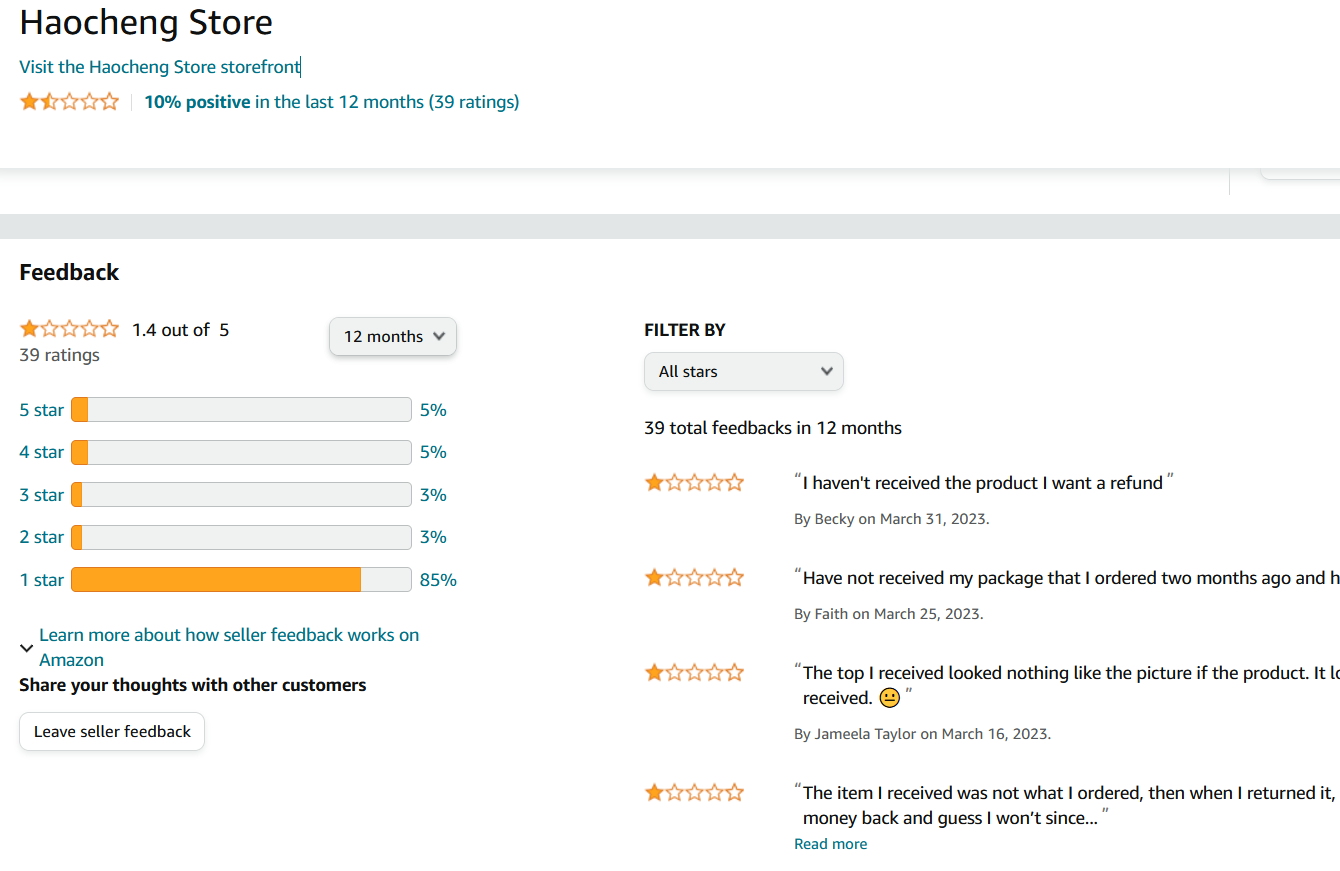Screen dimensions: 1340x871
Task: Visit the Haocheng Store storefront link
Action: point(160,67)
